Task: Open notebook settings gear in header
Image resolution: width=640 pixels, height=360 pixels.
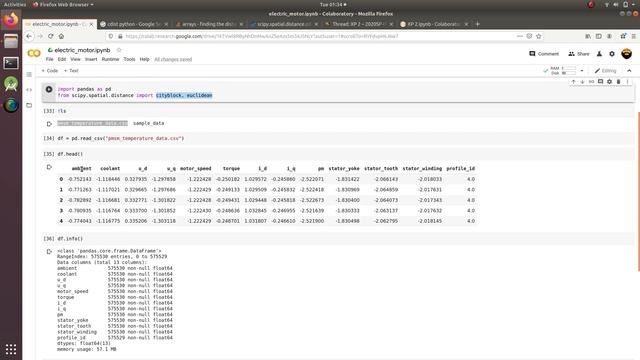Action: point(612,54)
